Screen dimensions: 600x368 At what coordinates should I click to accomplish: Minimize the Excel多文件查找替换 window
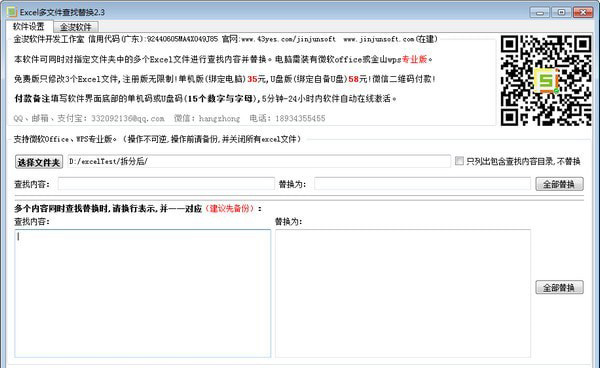tap(540, 12)
